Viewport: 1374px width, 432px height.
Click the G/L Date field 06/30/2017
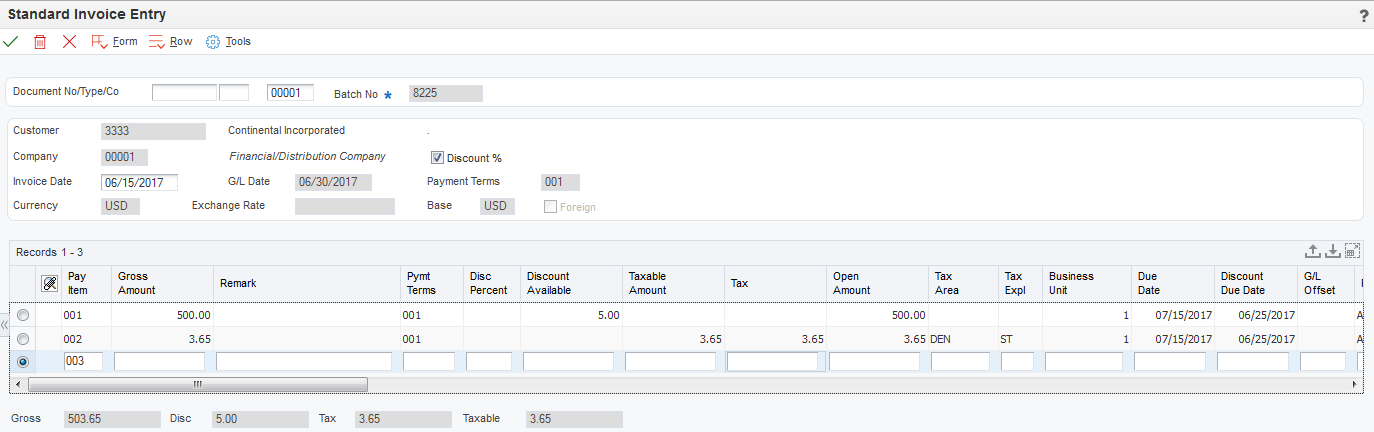click(x=334, y=182)
